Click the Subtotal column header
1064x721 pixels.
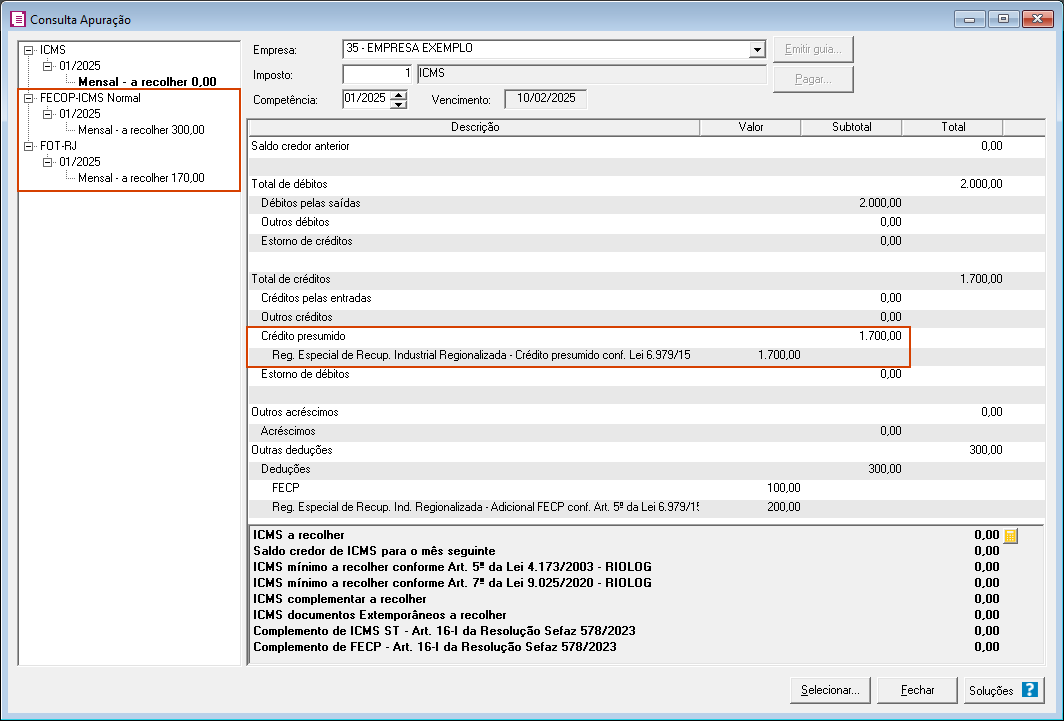tap(852, 128)
